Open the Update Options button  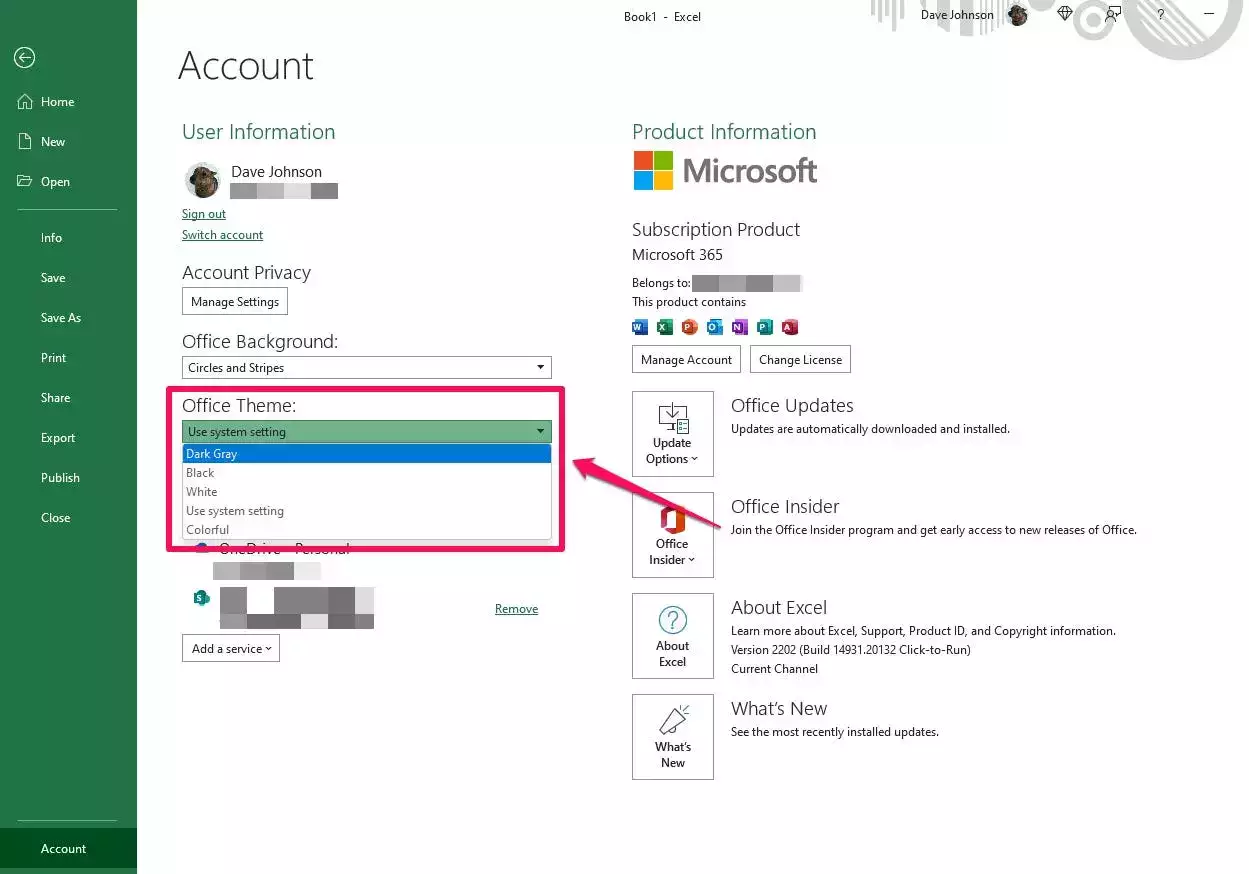672,433
